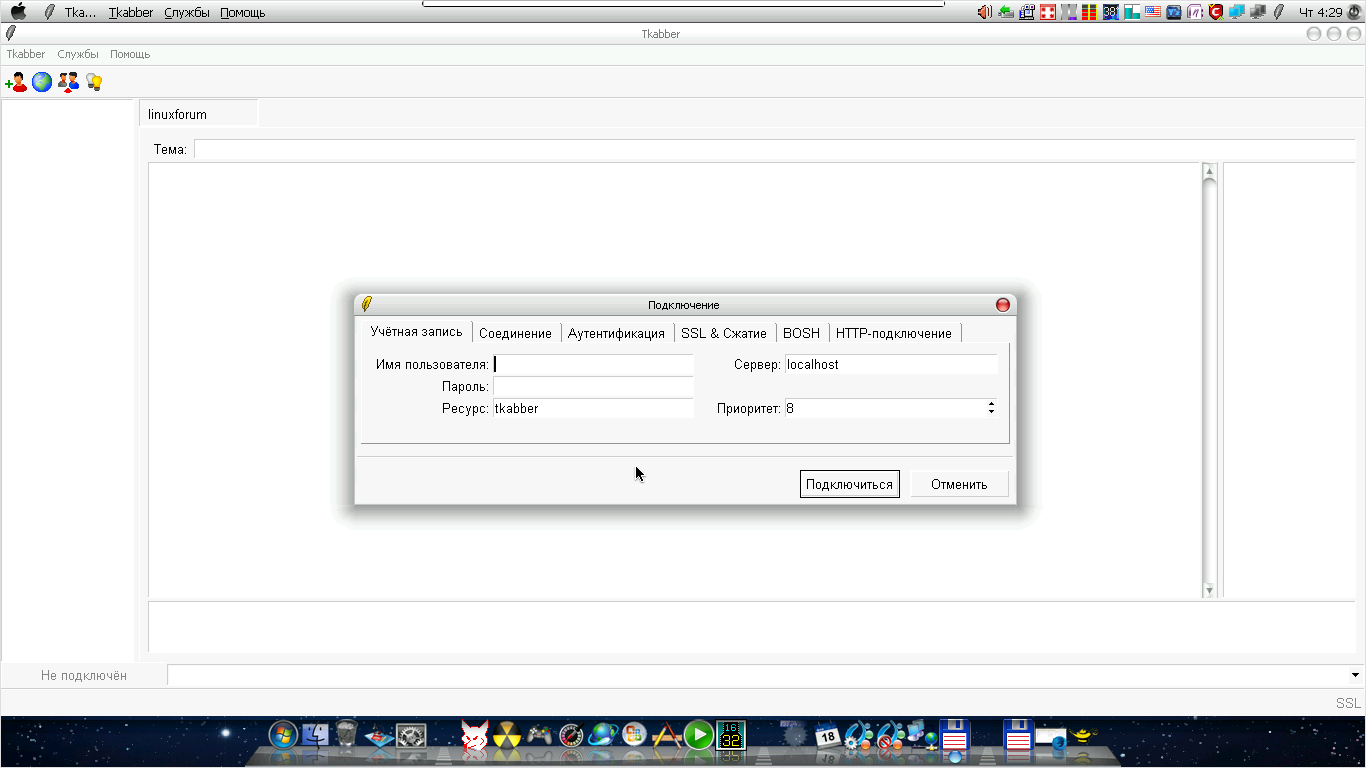
Task: Open Помощь in the top system menu bar
Action: (x=242, y=13)
